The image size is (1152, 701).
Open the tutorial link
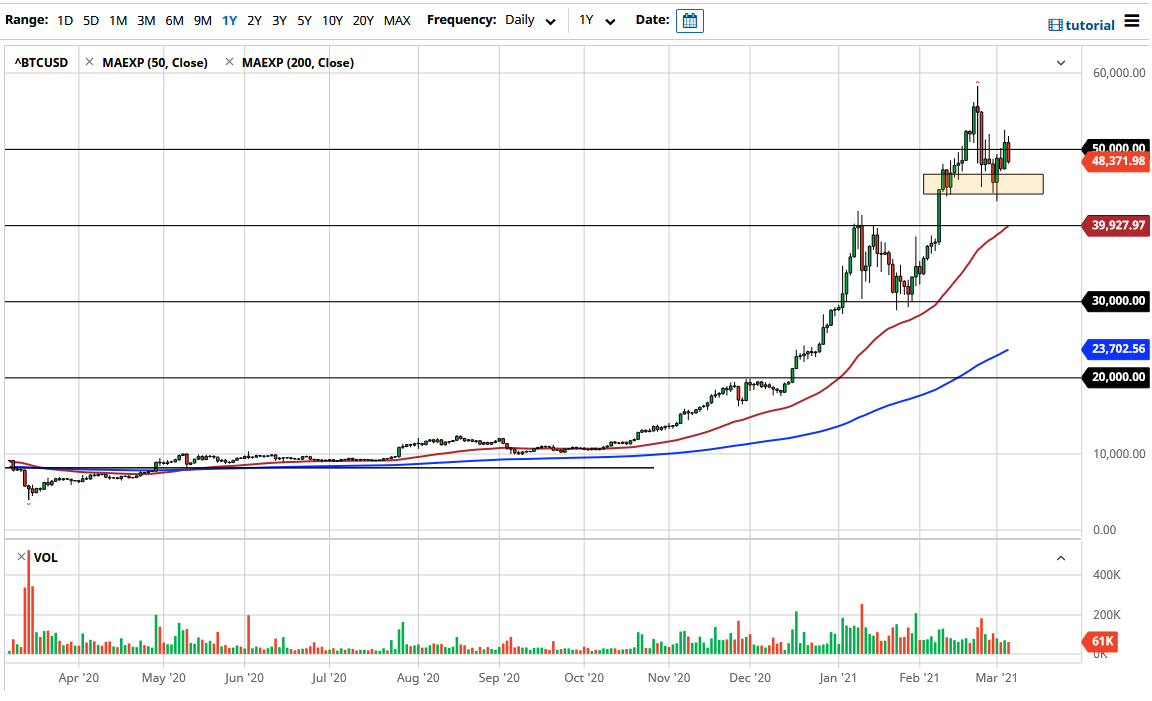[1088, 24]
